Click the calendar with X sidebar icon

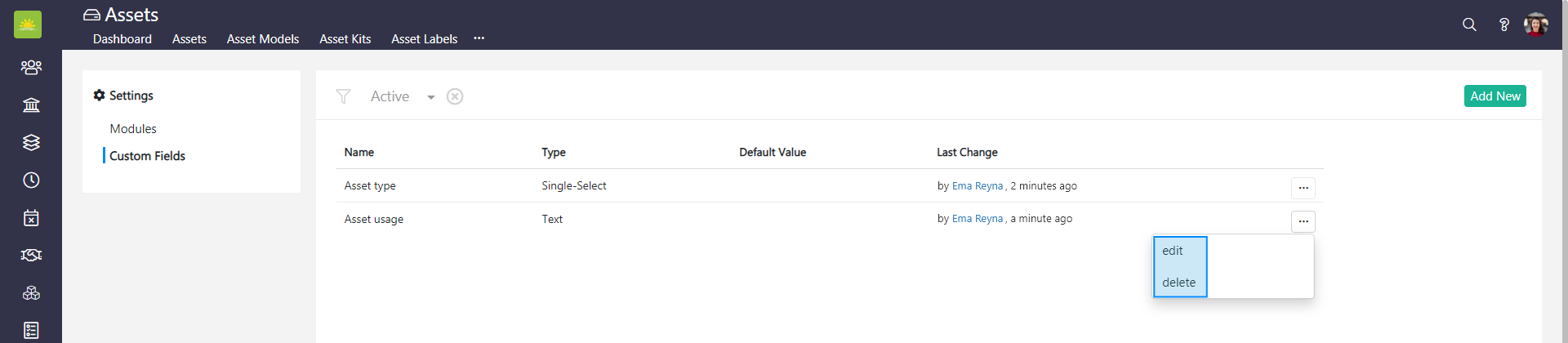(31, 217)
